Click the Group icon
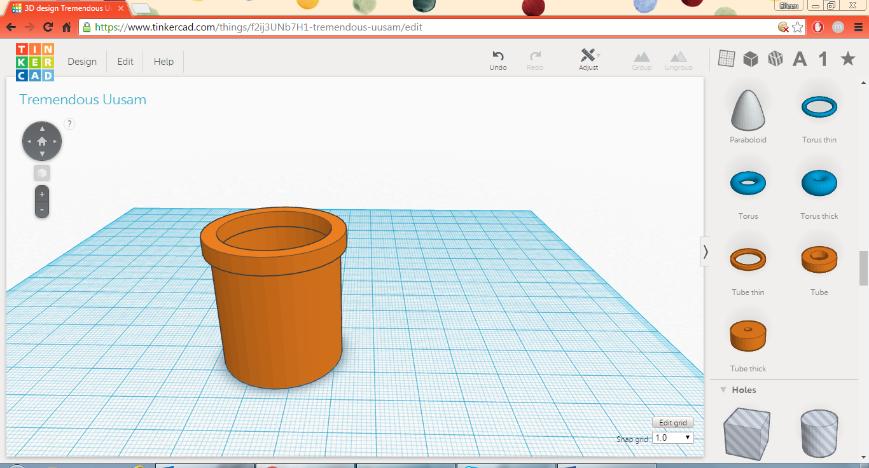Image resolution: width=869 pixels, height=468 pixels. click(641, 60)
